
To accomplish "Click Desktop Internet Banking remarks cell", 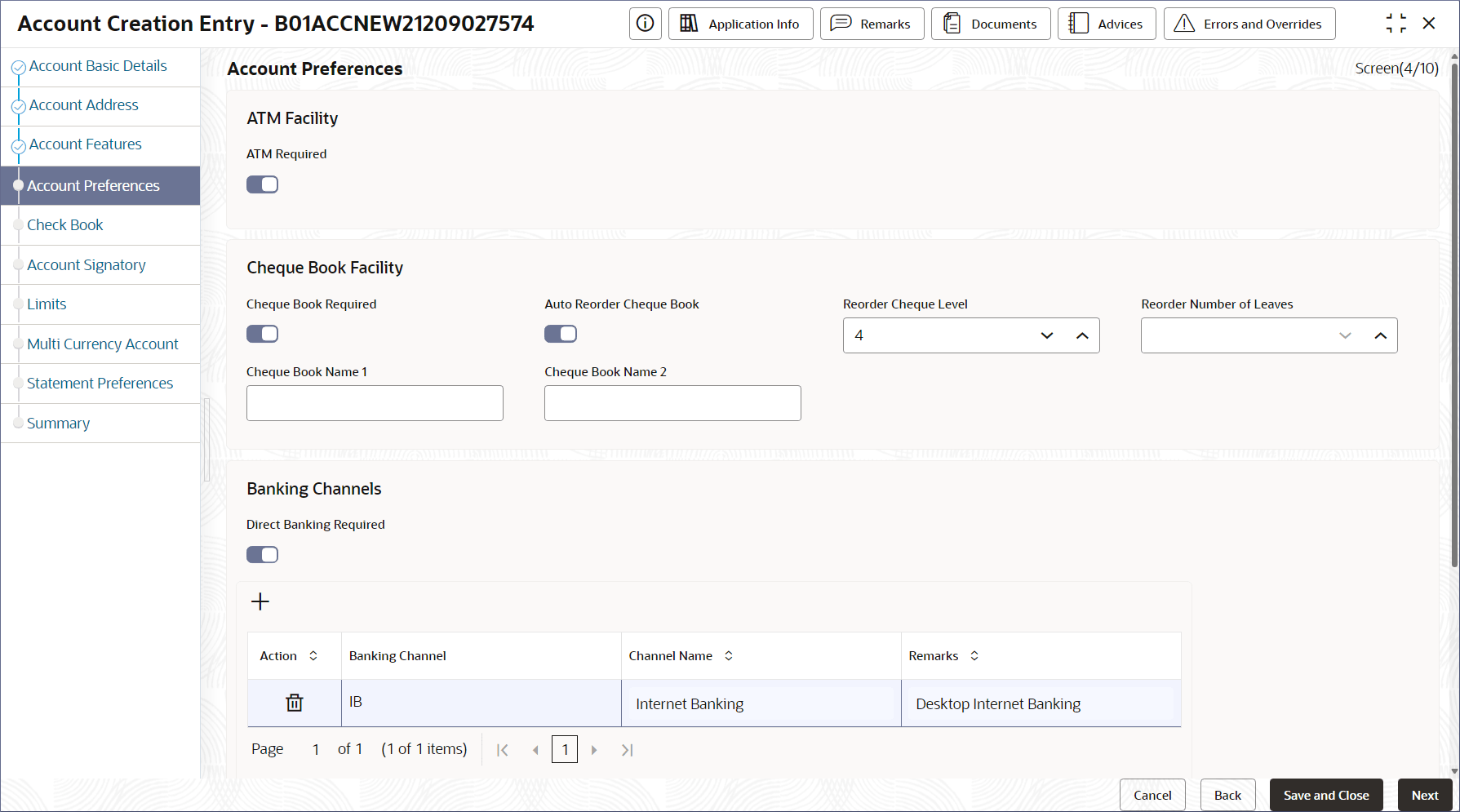I will (1041, 703).
